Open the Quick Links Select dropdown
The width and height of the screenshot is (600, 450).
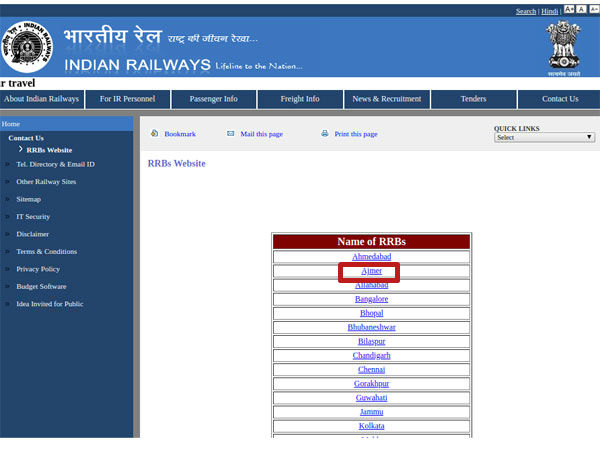pyautogui.click(x=544, y=137)
